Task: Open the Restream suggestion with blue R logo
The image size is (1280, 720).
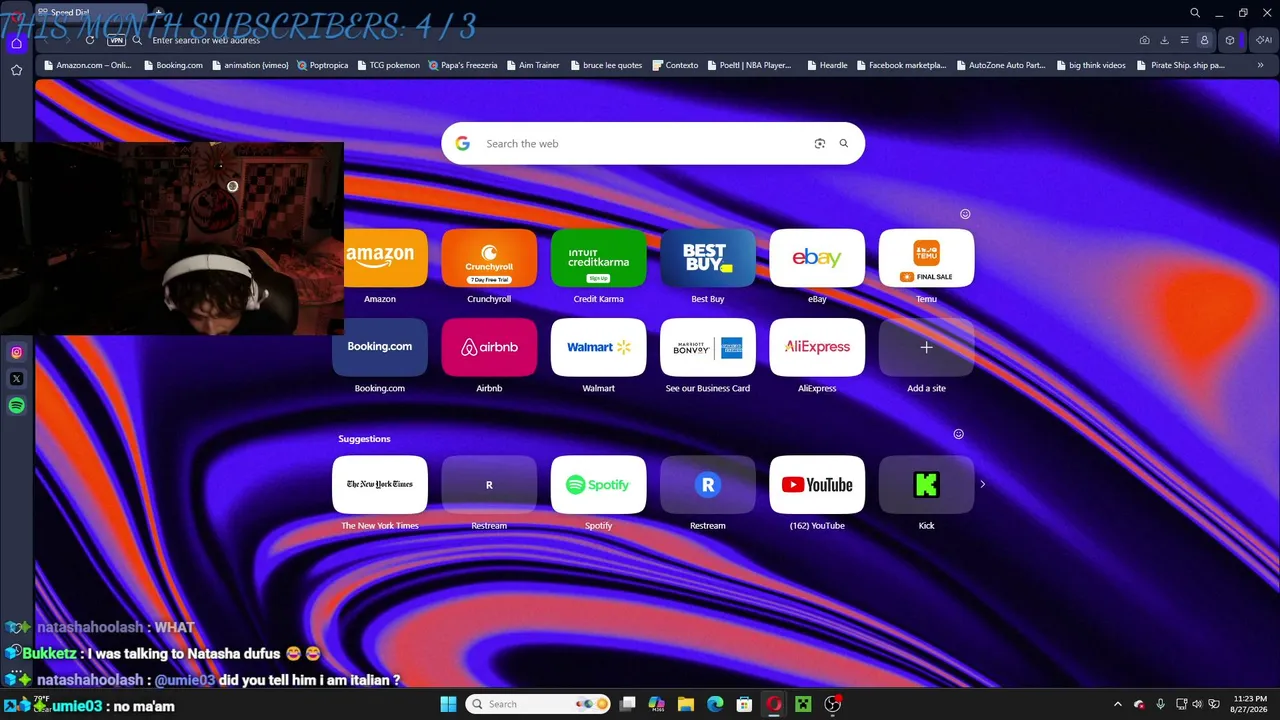Action: point(708,485)
